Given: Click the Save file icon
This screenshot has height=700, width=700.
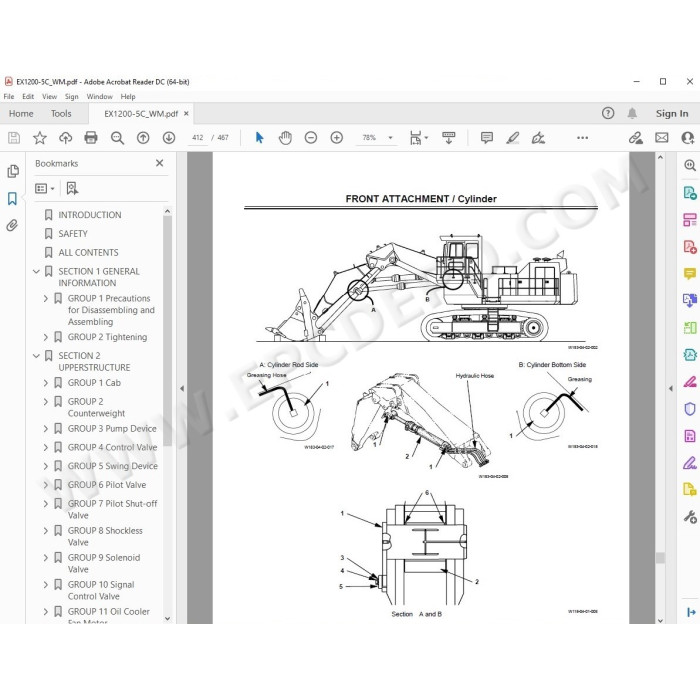Looking at the screenshot, I should click(14, 138).
